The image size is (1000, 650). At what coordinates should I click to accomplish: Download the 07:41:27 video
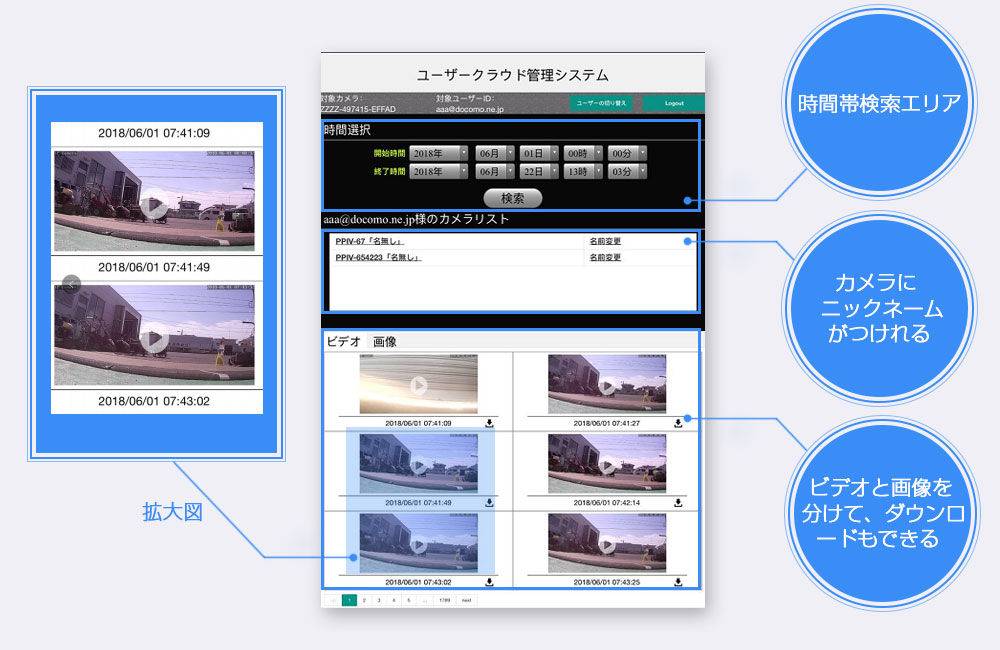tap(678, 423)
